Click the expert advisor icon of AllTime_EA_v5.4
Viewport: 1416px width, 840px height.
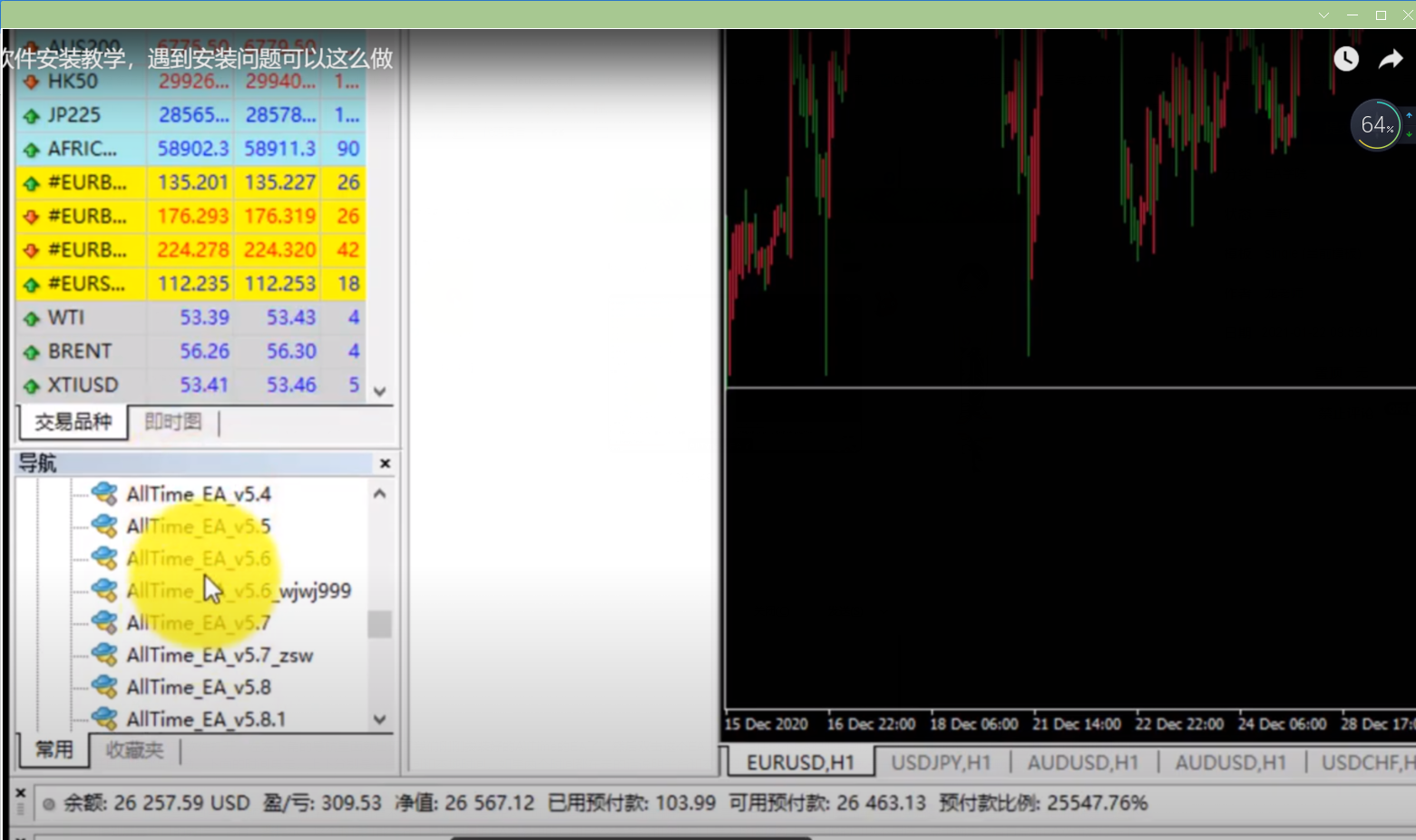(x=105, y=493)
